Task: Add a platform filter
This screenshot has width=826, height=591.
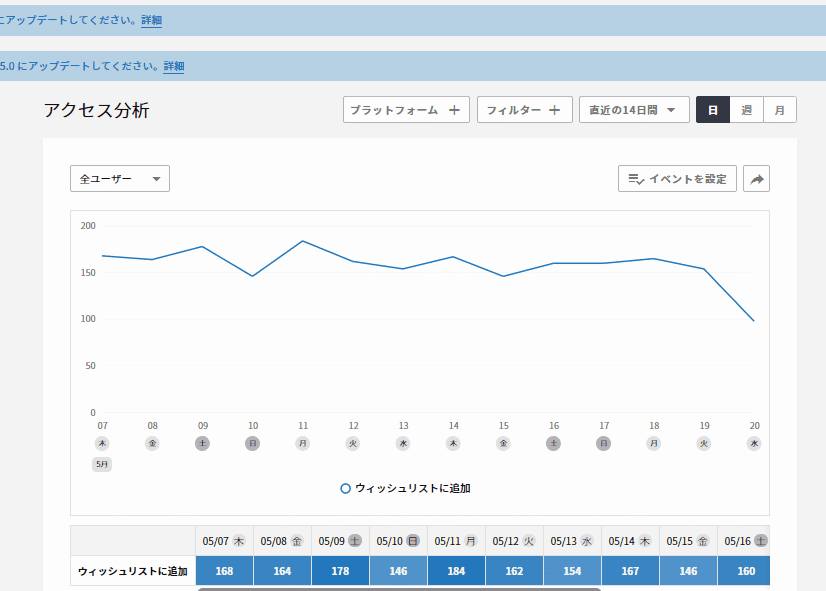Action: click(x=406, y=110)
